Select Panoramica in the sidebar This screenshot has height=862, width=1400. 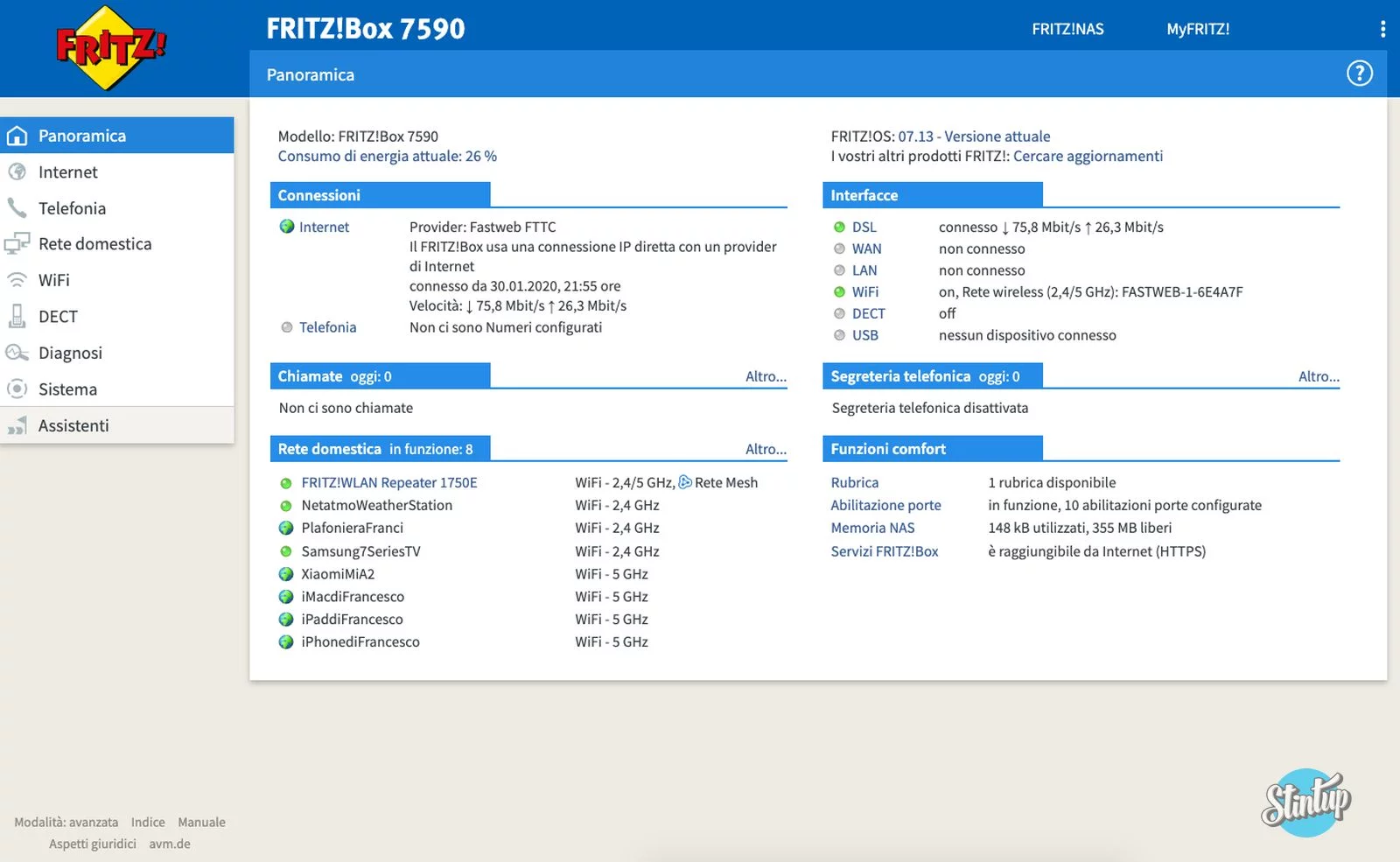[81, 136]
